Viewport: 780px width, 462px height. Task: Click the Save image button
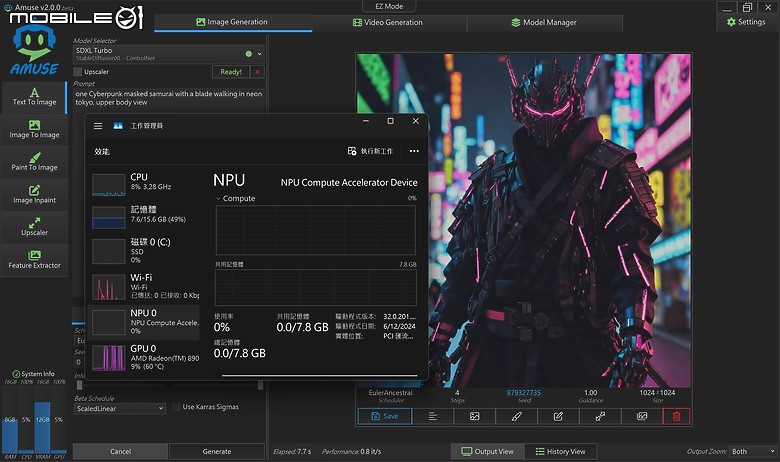[x=385, y=416]
